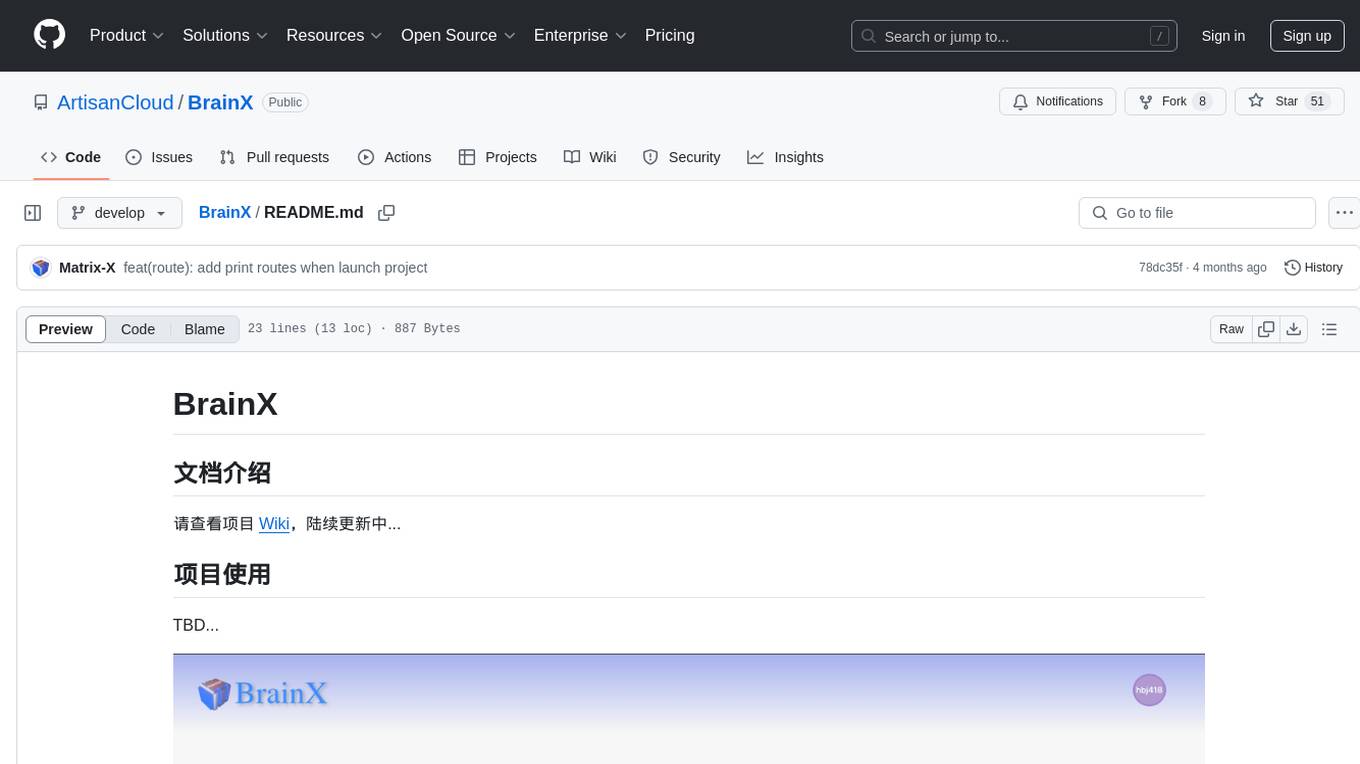Expand the Open Source menu
The height and width of the screenshot is (764, 1360).
(458, 35)
